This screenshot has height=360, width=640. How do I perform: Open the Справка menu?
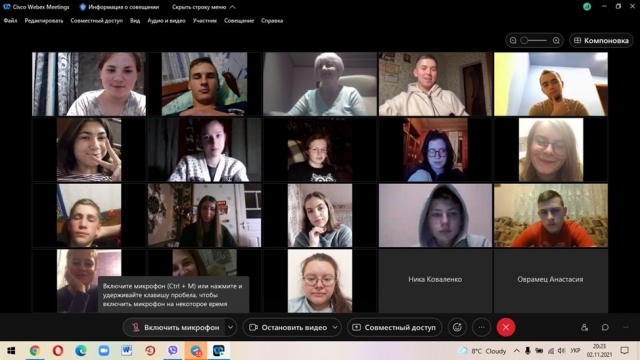272,20
